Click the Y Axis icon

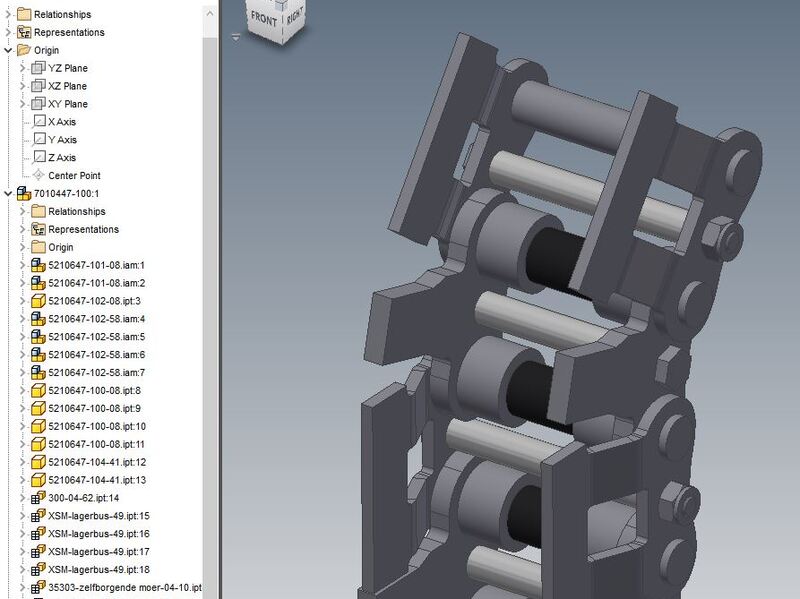pos(39,139)
